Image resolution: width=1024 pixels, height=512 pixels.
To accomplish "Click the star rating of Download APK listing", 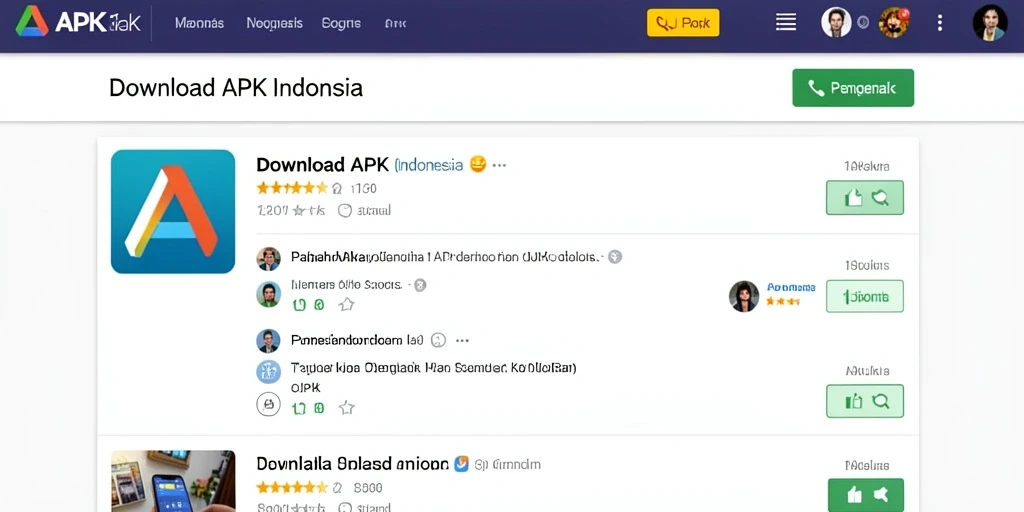I will (292, 189).
